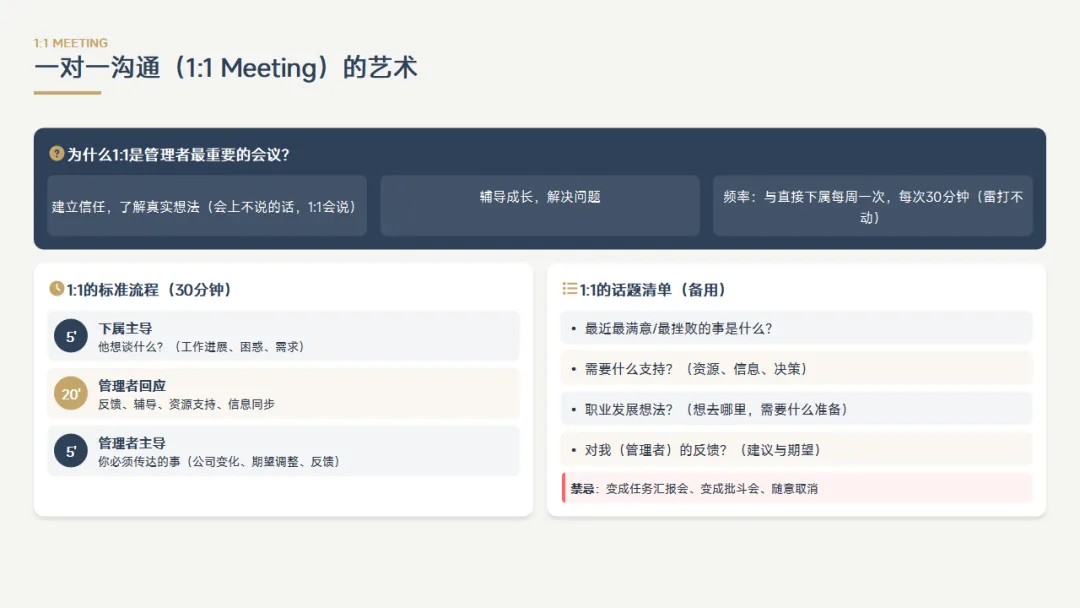Click the 1:1 MEETING label above title
This screenshot has width=1080, height=608.
pos(71,43)
